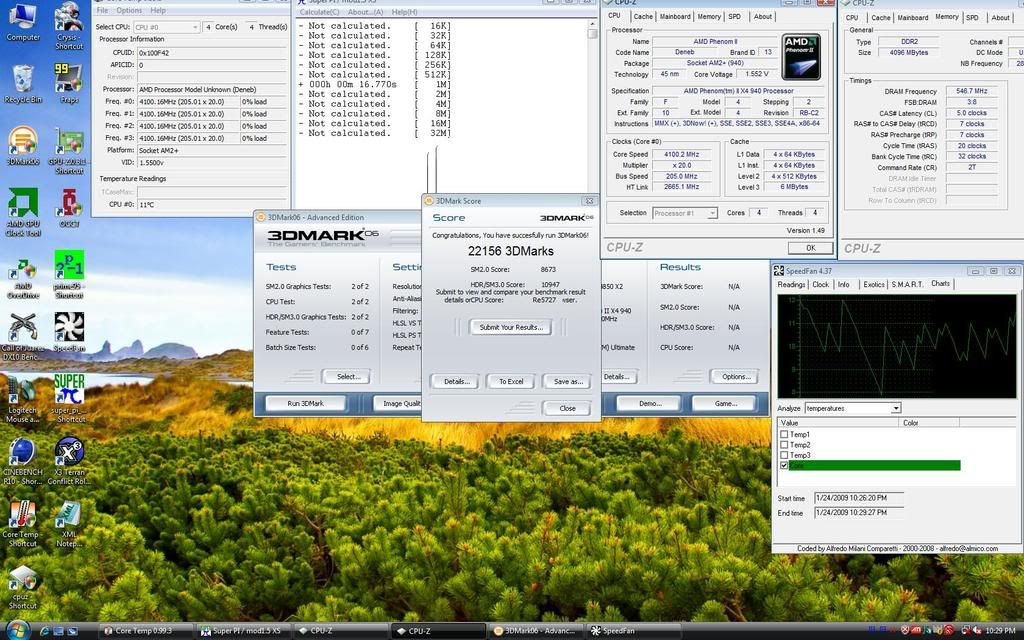Switch to Super PI taskbar button
This screenshot has width=1024, height=640.
(244, 631)
